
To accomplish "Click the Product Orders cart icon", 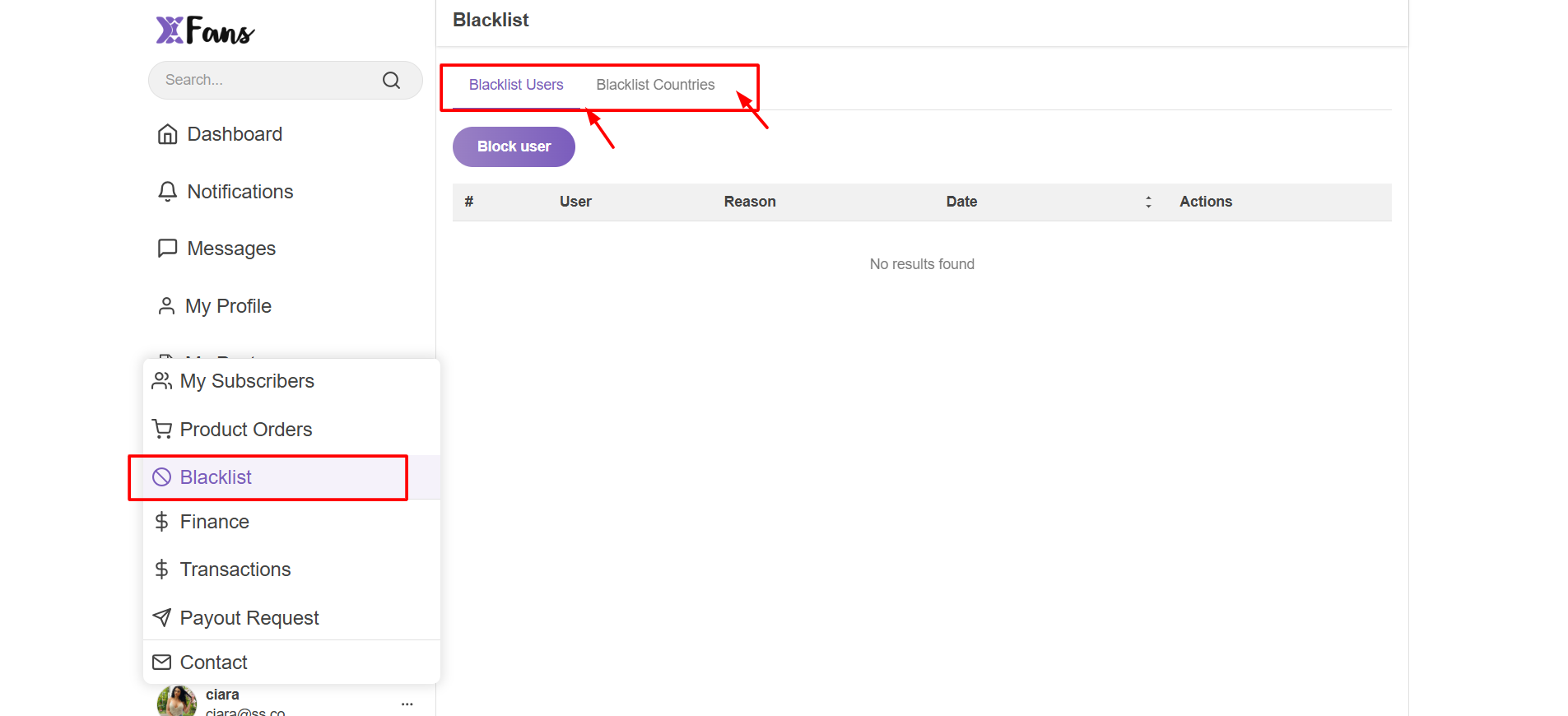I will pyautogui.click(x=162, y=430).
